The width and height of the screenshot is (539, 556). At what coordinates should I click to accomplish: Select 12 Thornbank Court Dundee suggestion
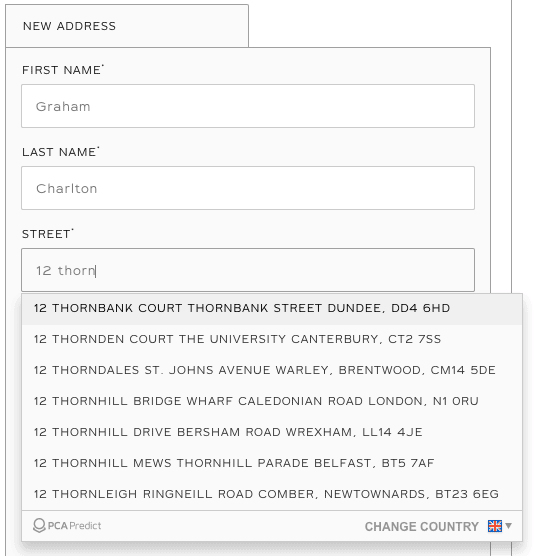click(272, 308)
